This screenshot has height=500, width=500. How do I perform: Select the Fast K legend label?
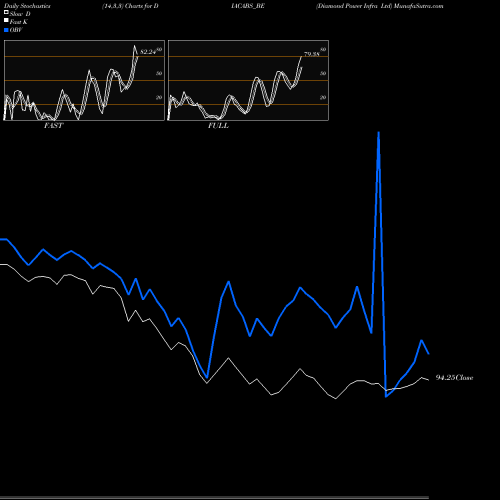19,22
